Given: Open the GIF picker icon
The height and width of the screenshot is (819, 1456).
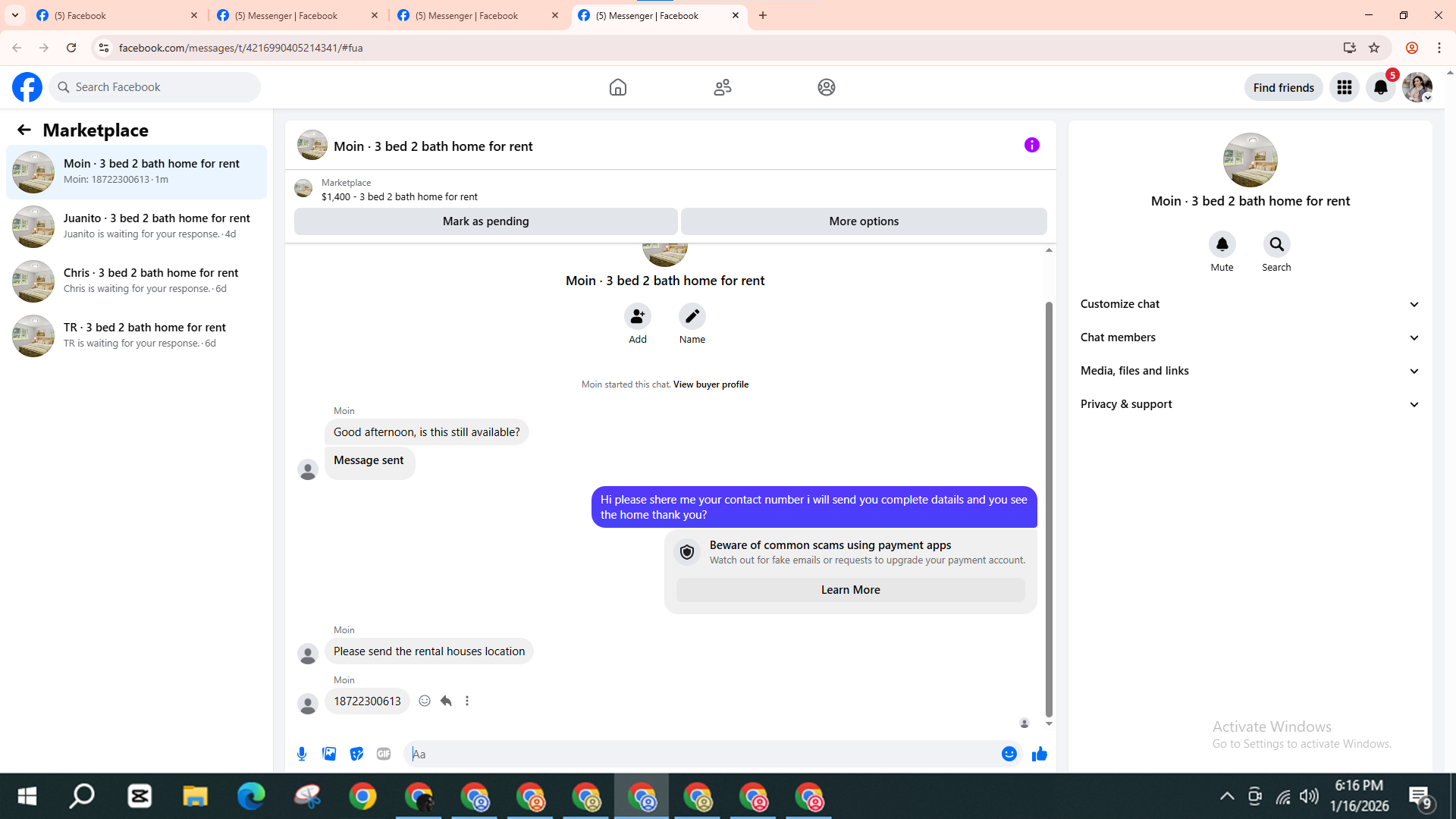Looking at the screenshot, I should pyautogui.click(x=384, y=754).
